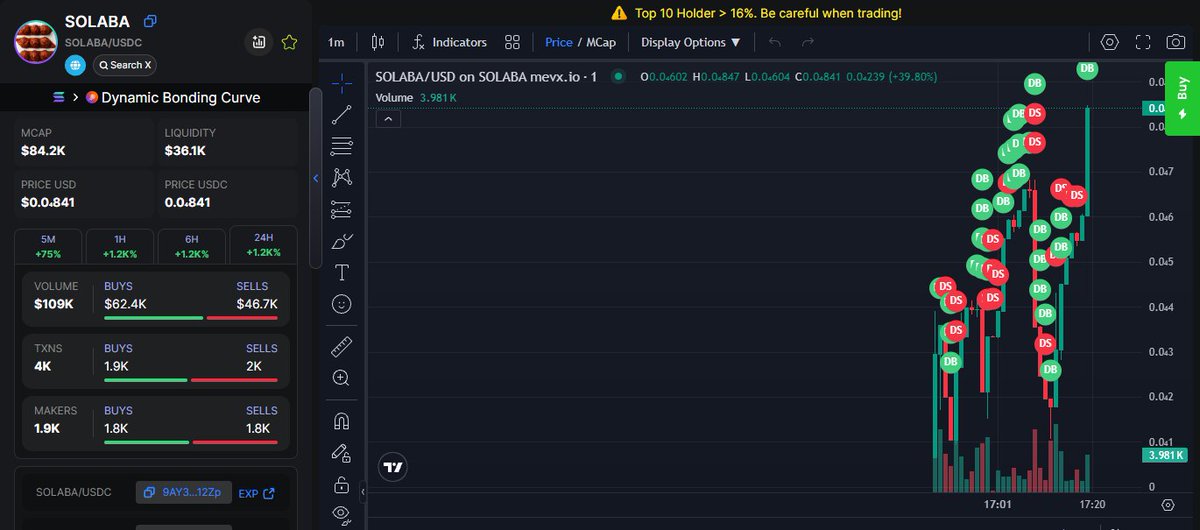Click the SOLABA token avatar image
1200x530 pixels.
tap(37, 42)
